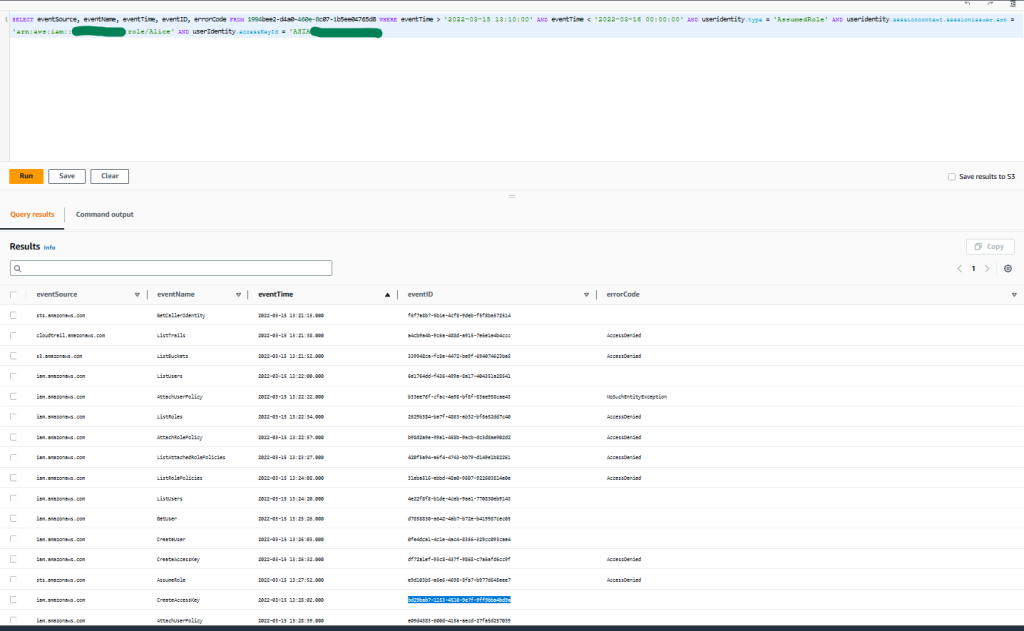This screenshot has height=631, width=1024.
Task: Open the filter icon on eventName column
Action: pyautogui.click(x=239, y=294)
